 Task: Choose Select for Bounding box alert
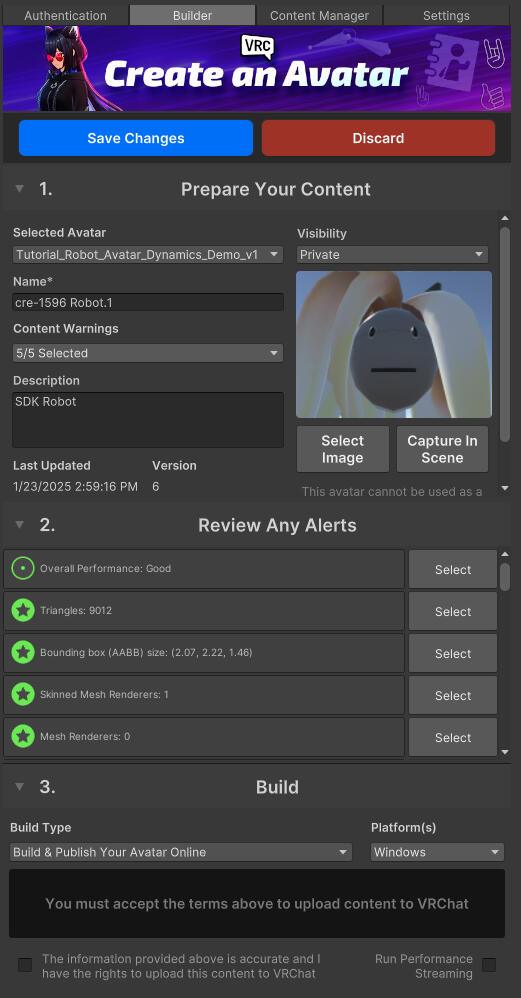point(453,654)
